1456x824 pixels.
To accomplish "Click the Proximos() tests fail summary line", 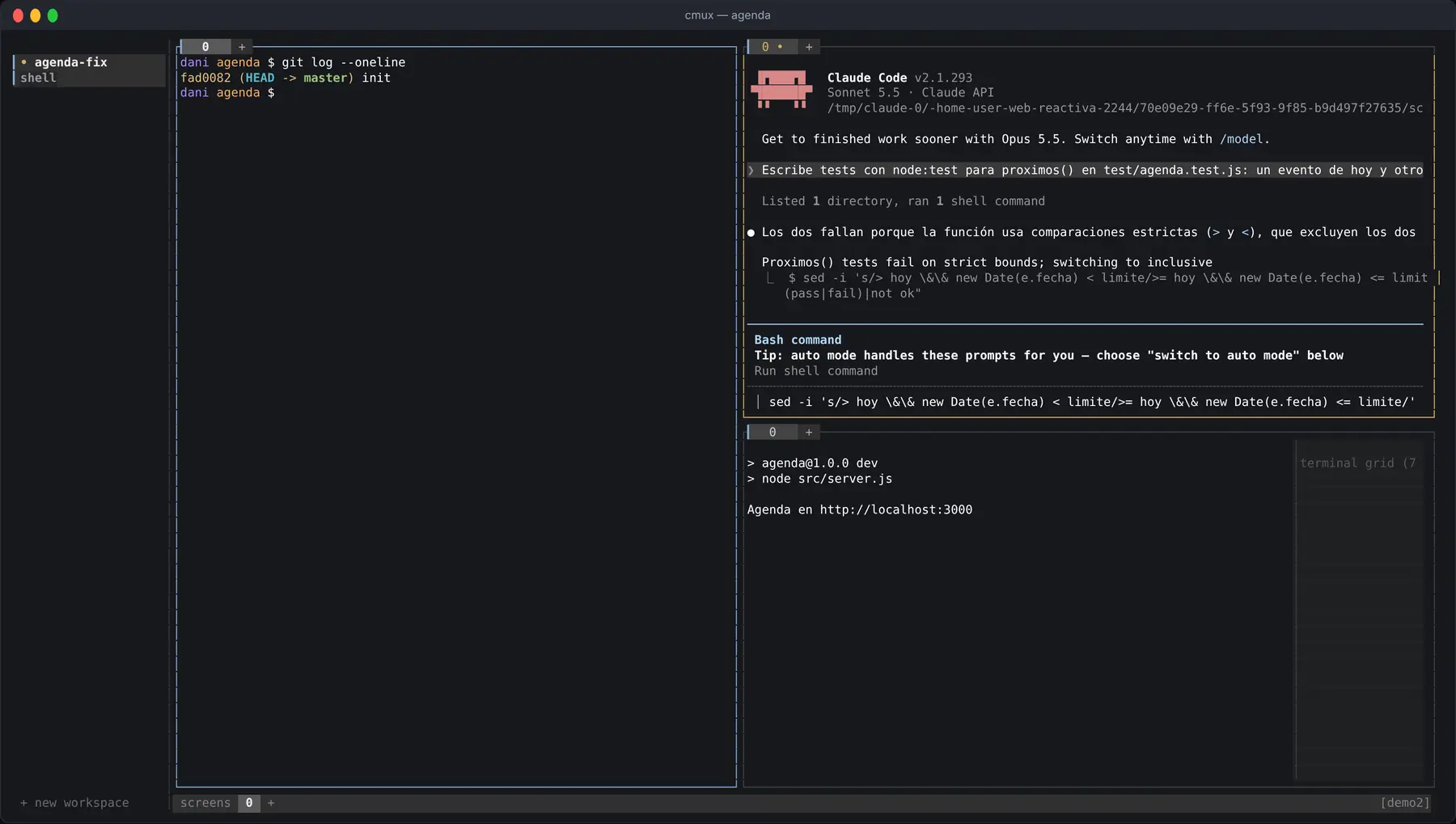I will coord(987,263).
